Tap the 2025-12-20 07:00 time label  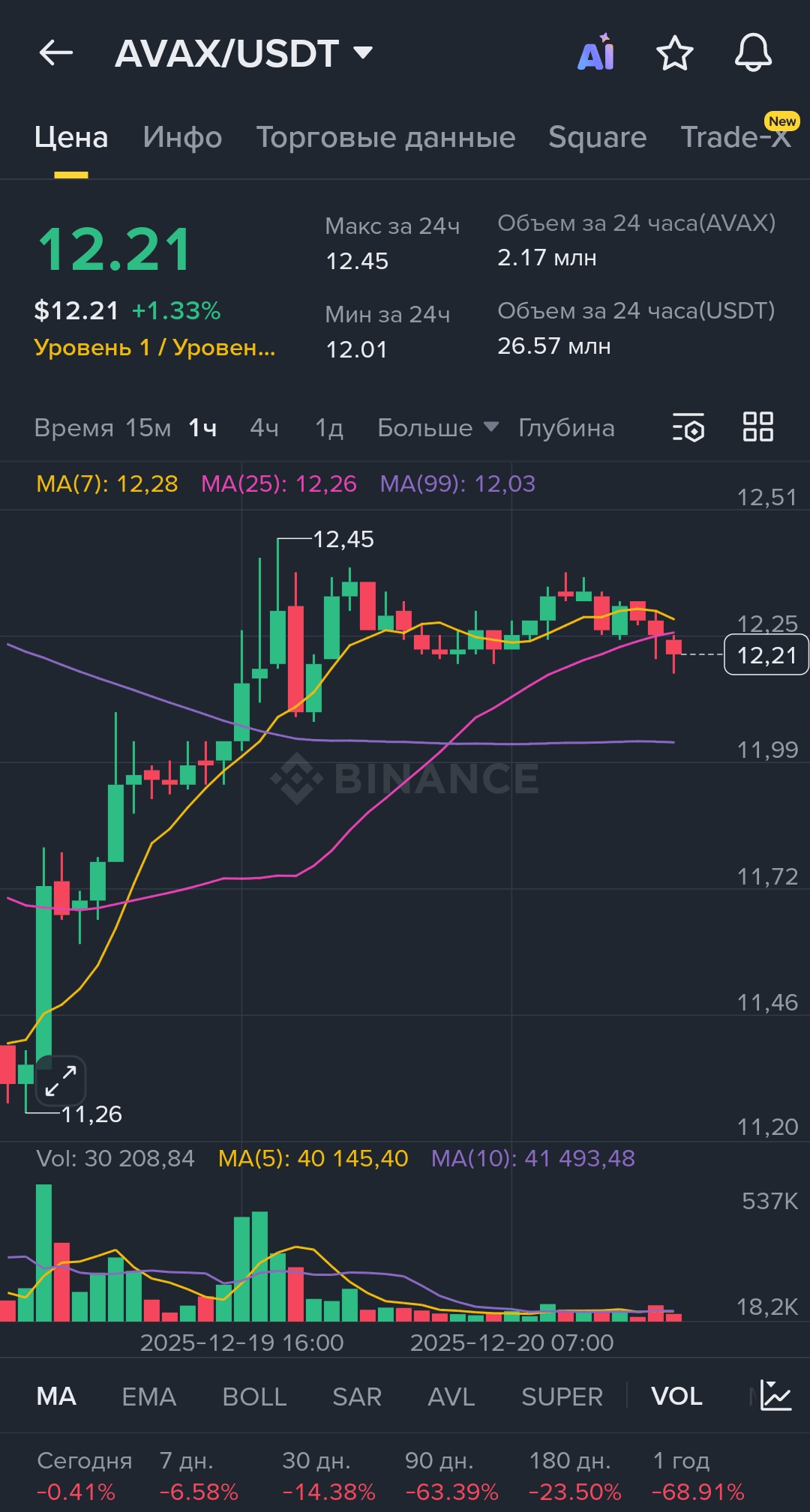511,1343
